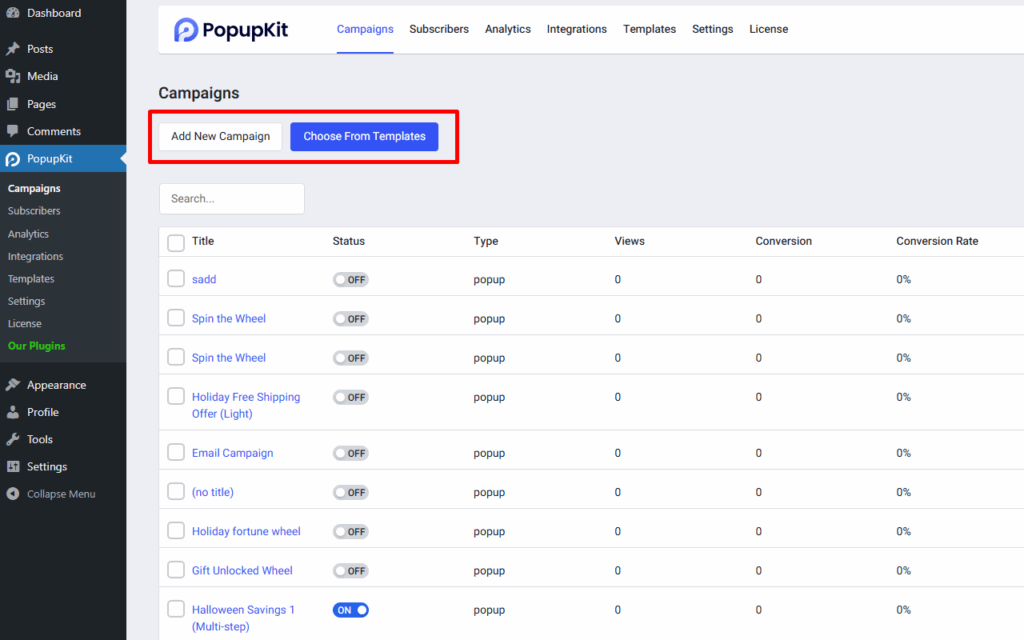Tick the checkbox for Gift Unlocked Wheel
Image resolution: width=1024 pixels, height=640 pixels.
coord(176,570)
